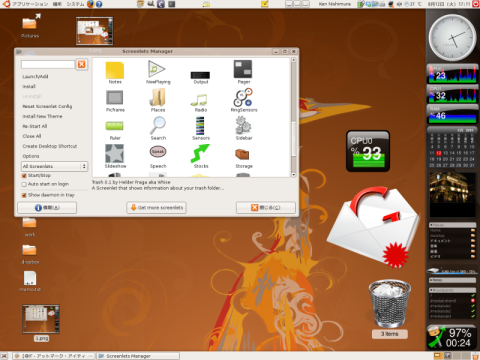
Task: Click the mail envelope screenlet on desktop
Action: pos(373,227)
